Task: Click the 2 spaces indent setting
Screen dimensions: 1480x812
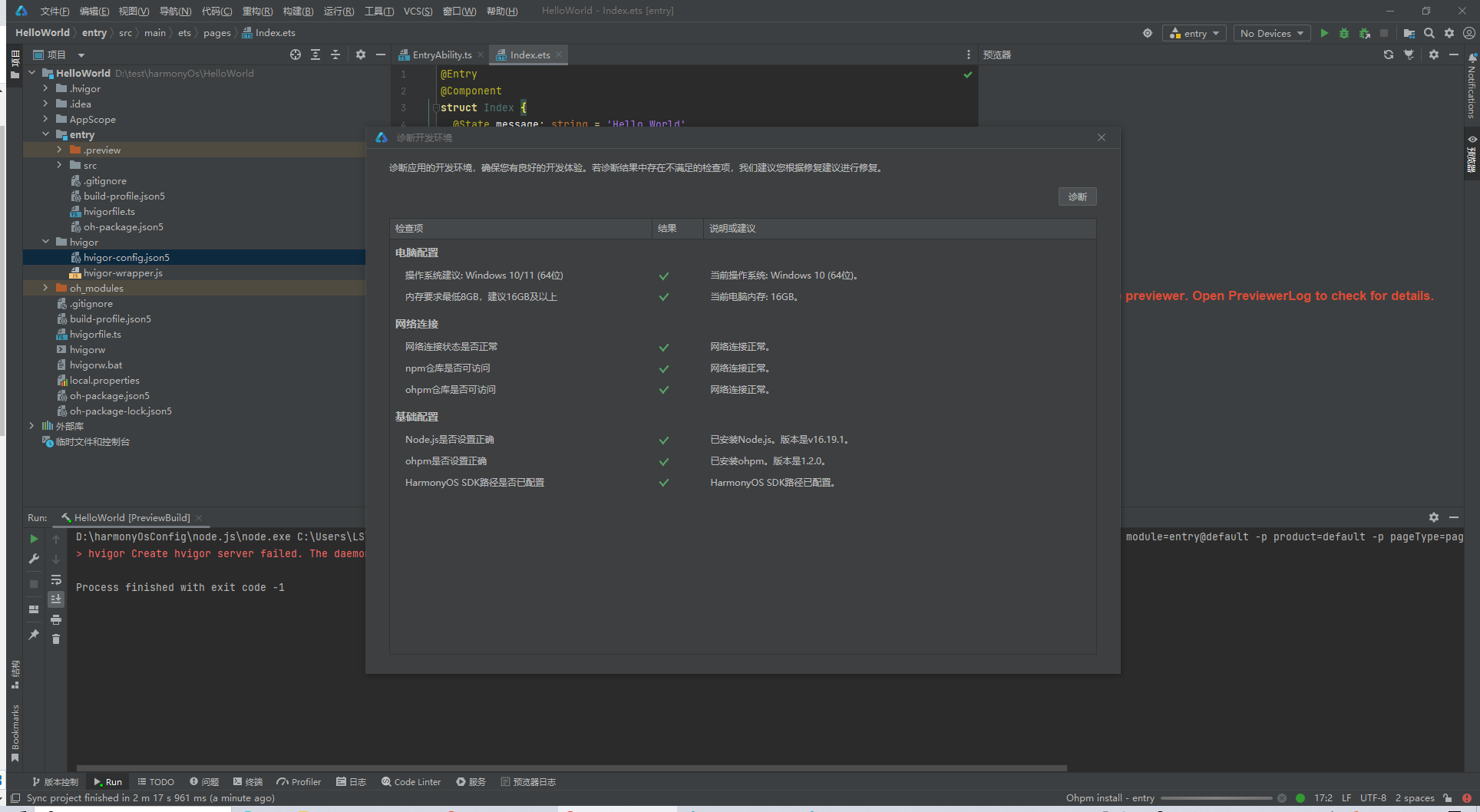Action: pos(1415,798)
